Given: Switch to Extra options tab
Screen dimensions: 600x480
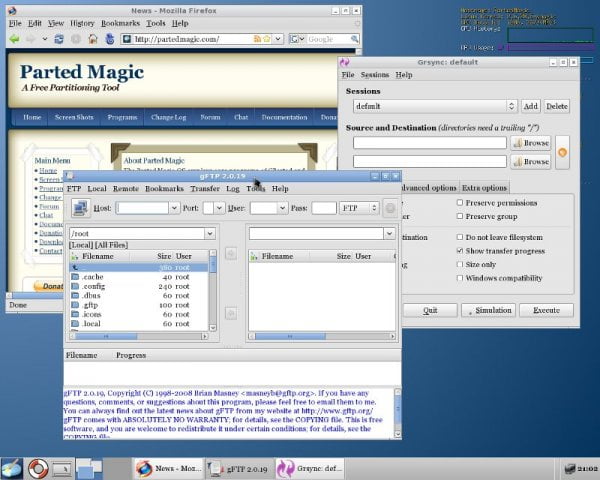Looking at the screenshot, I should coord(484,188).
